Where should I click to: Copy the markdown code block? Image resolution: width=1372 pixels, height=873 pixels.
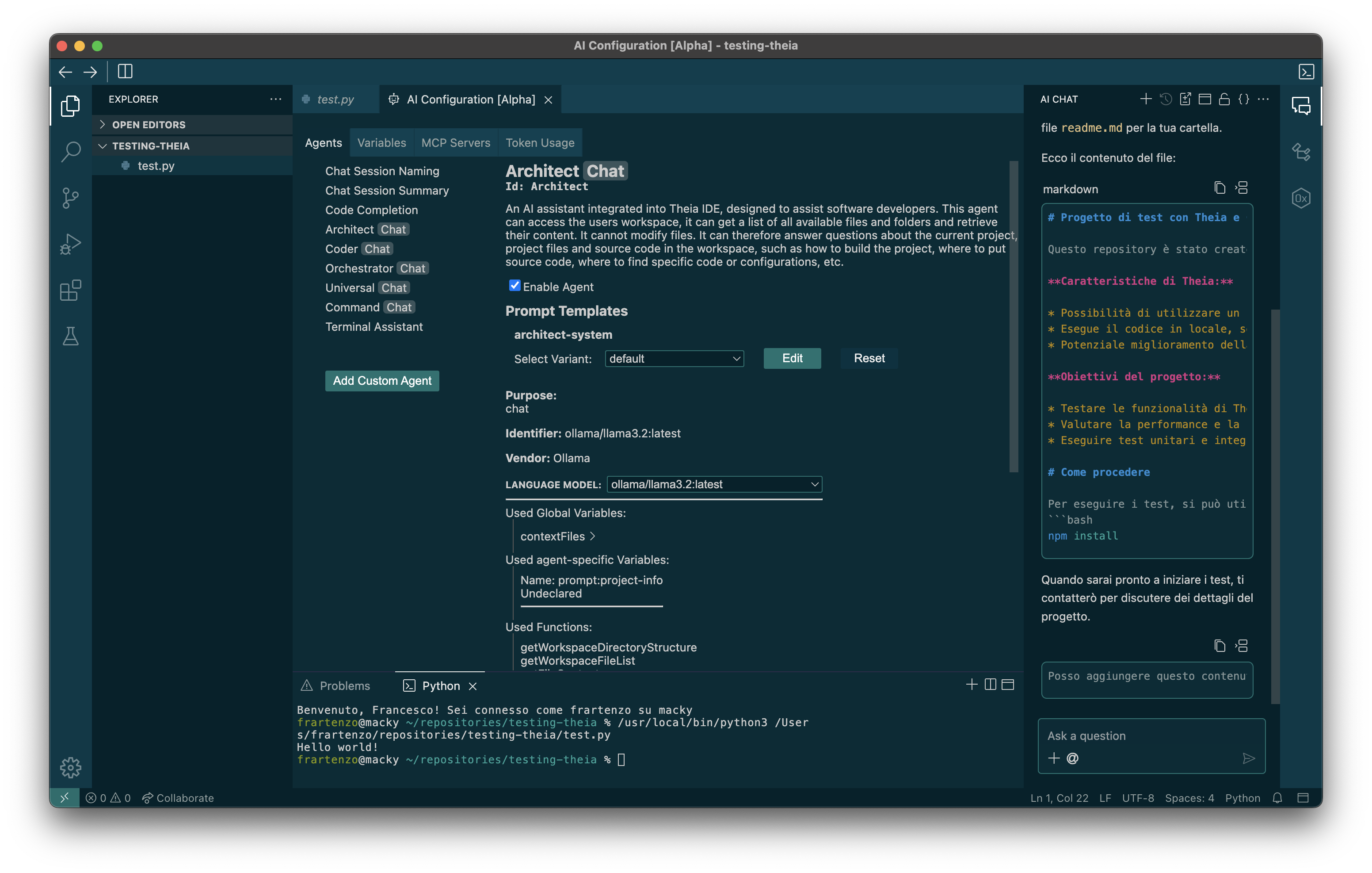coord(1220,188)
